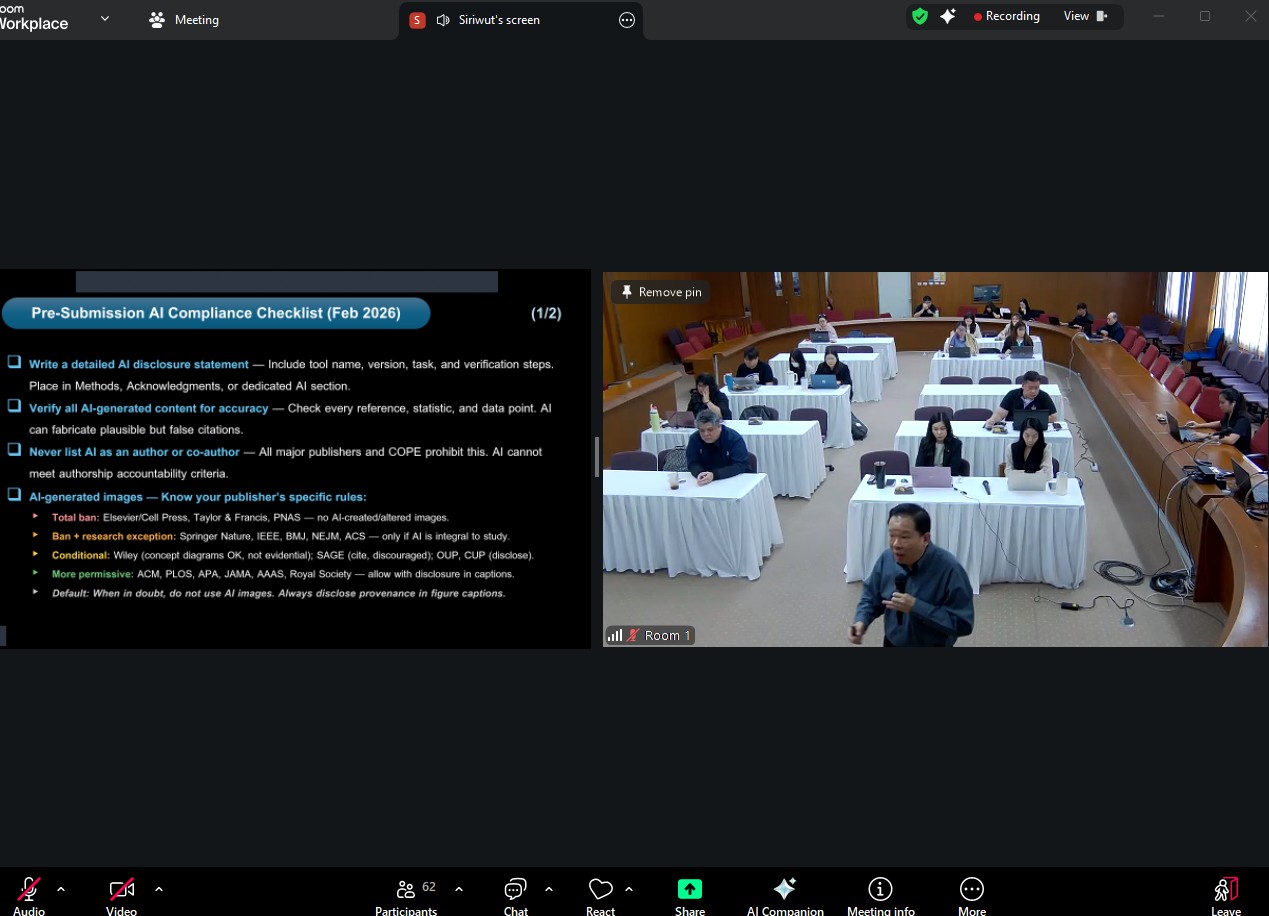Expand the Zoom Workplace dropdown chevron
The height and width of the screenshot is (916, 1269).
click(x=105, y=19)
